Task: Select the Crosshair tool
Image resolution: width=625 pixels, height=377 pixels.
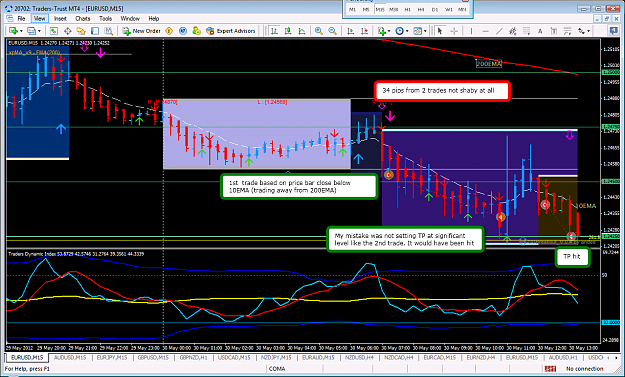Action: tap(454, 31)
